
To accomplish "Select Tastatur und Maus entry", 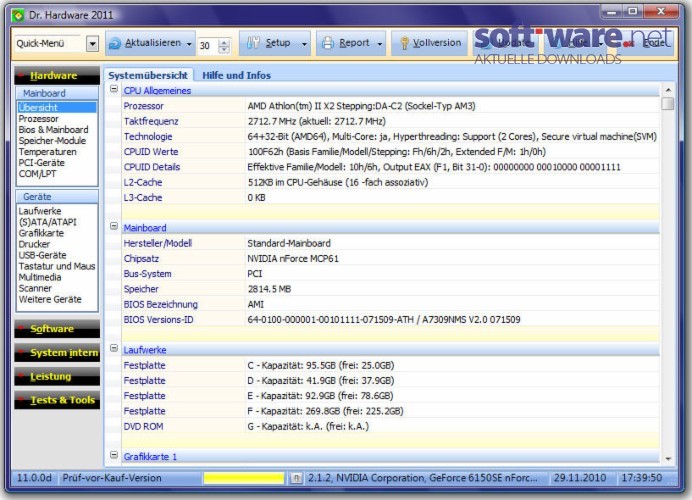I will (x=57, y=266).
